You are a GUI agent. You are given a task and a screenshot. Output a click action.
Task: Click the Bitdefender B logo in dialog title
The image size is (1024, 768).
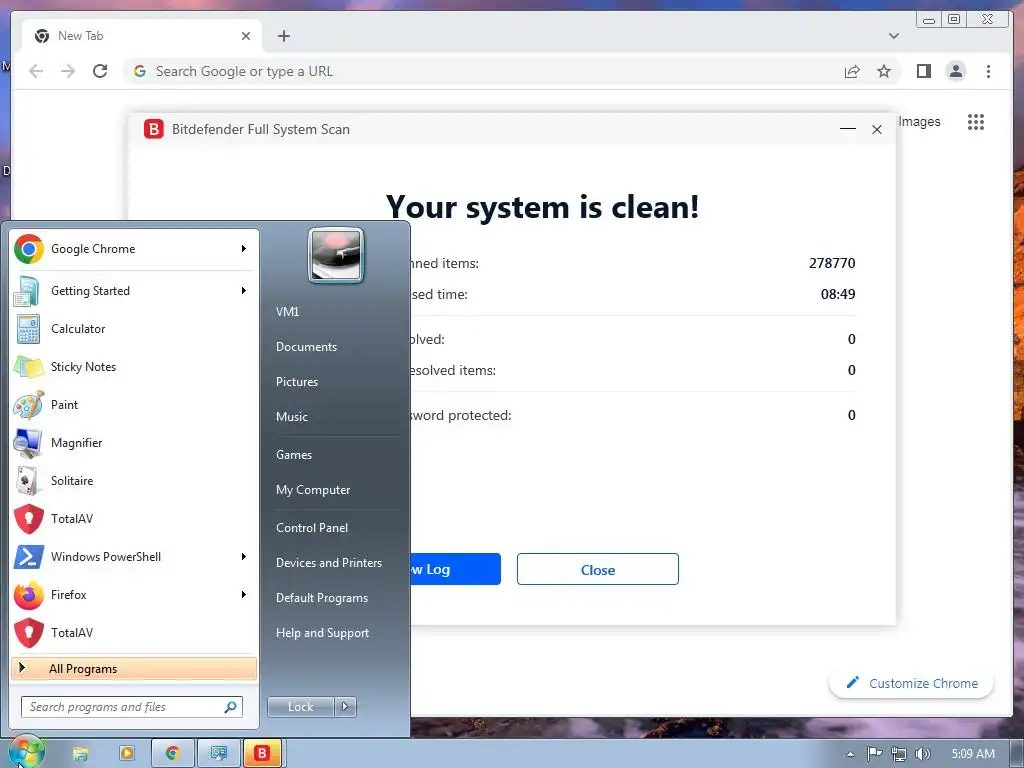pos(153,129)
